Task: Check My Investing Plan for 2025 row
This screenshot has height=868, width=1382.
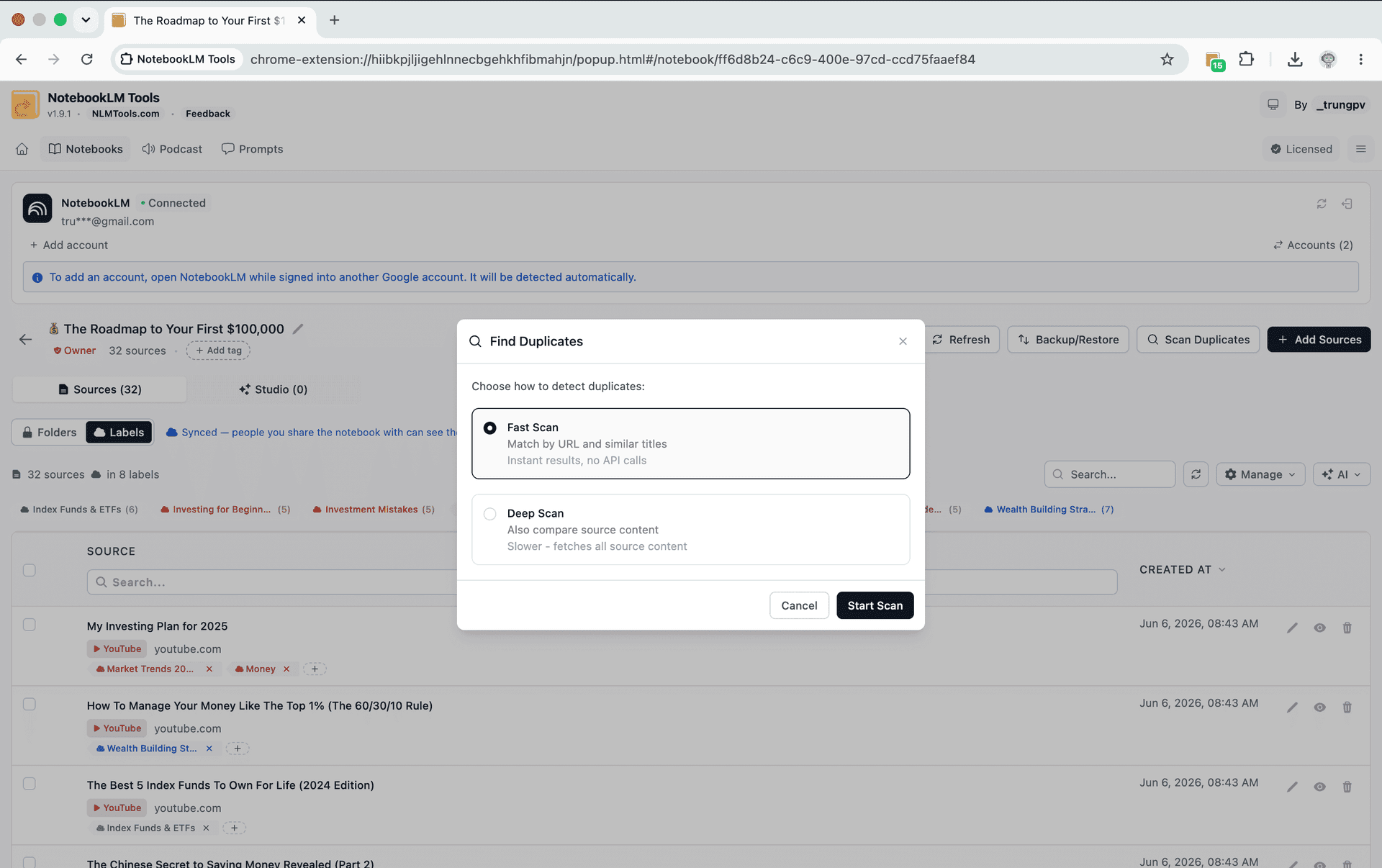Action: tap(30, 625)
